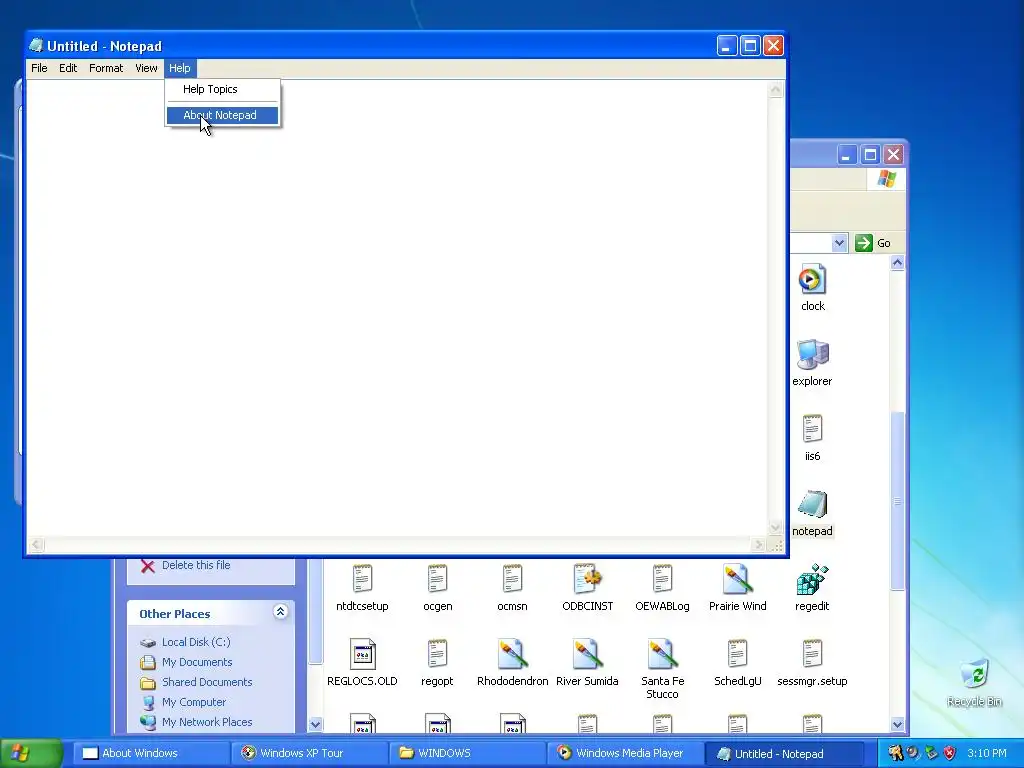Open Local Disk (C:) from Other Places

196,643
